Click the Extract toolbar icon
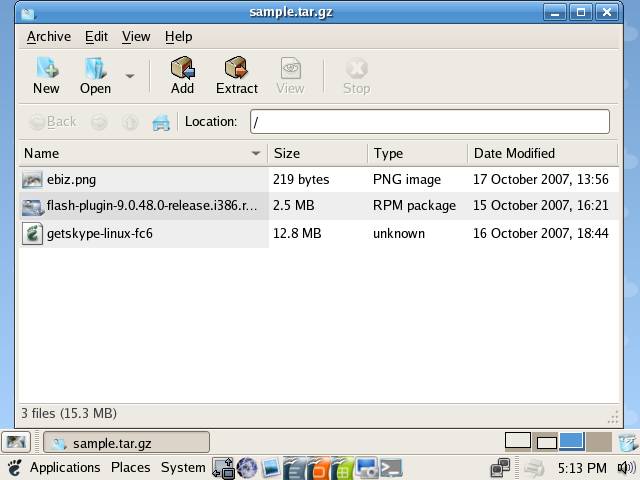 237,75
